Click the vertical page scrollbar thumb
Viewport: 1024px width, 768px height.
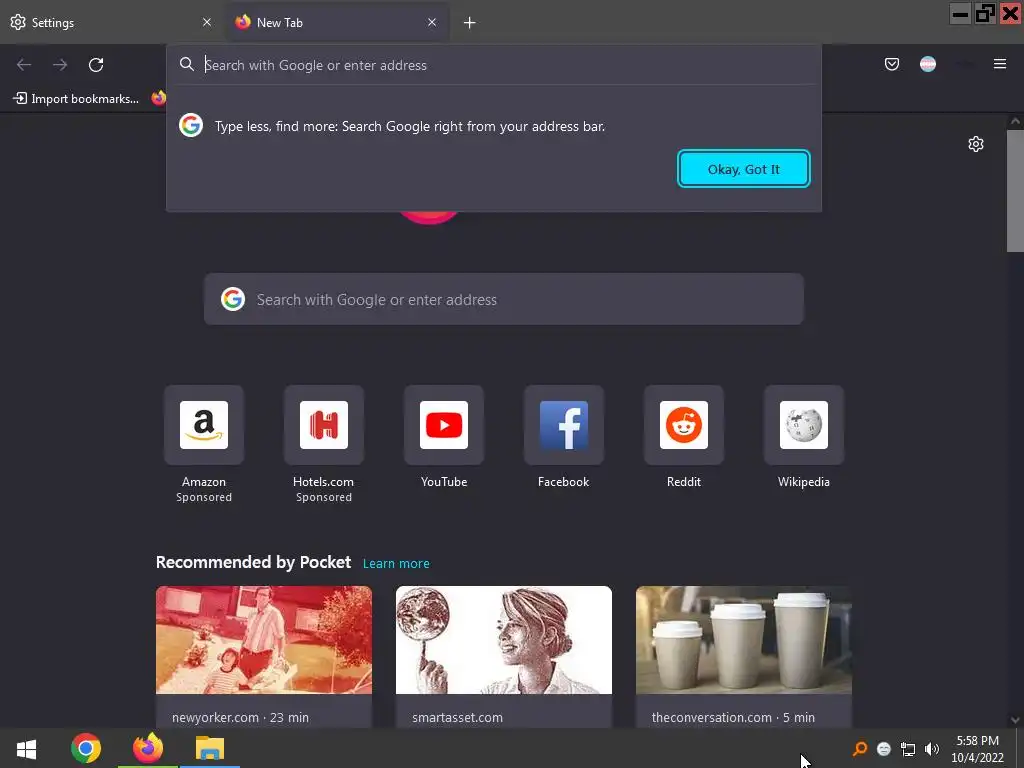pos(1015,191)
